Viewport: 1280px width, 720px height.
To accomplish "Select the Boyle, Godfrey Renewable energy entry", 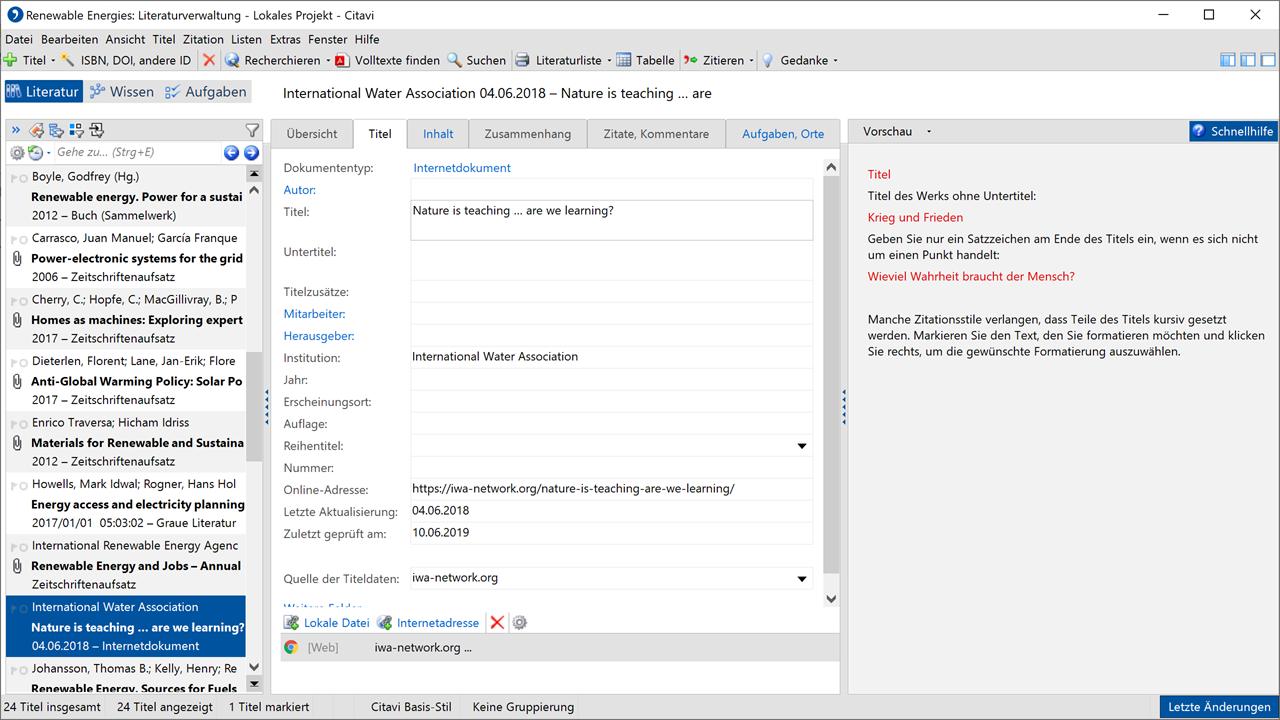I will click(x=126, y=196).
